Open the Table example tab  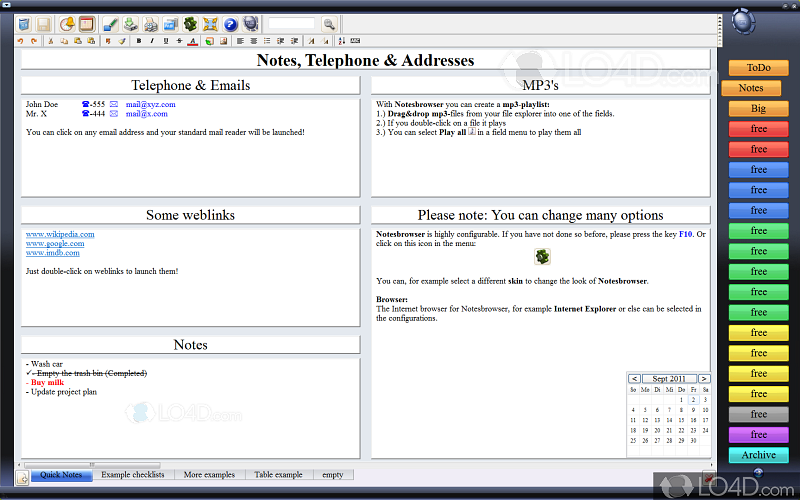tap(279, 475)
